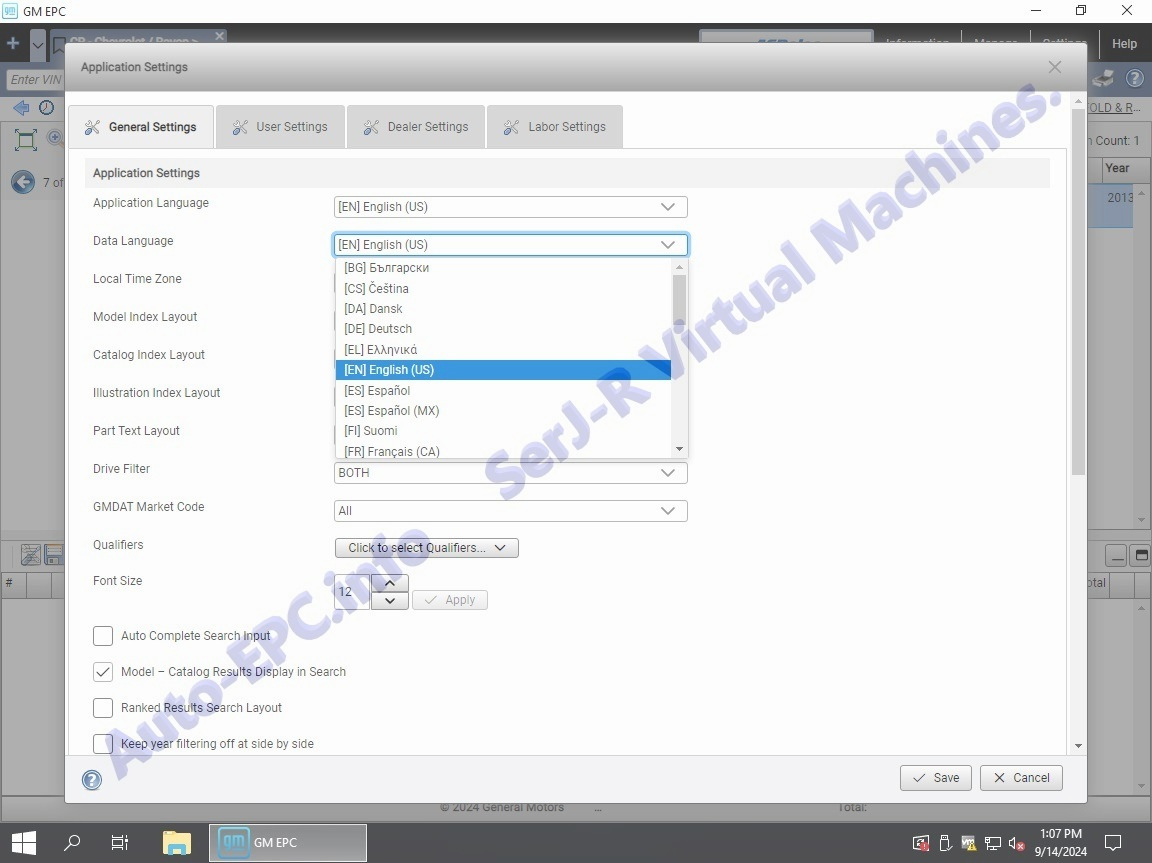Open the Windows Start menu

coord(24,842)
